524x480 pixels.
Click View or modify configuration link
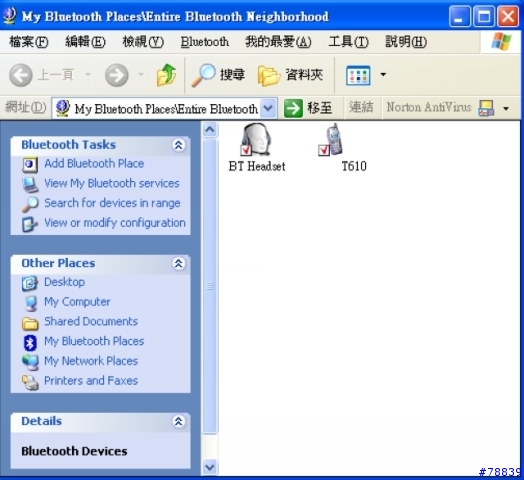pyautogui.click(x=115, y=223)
